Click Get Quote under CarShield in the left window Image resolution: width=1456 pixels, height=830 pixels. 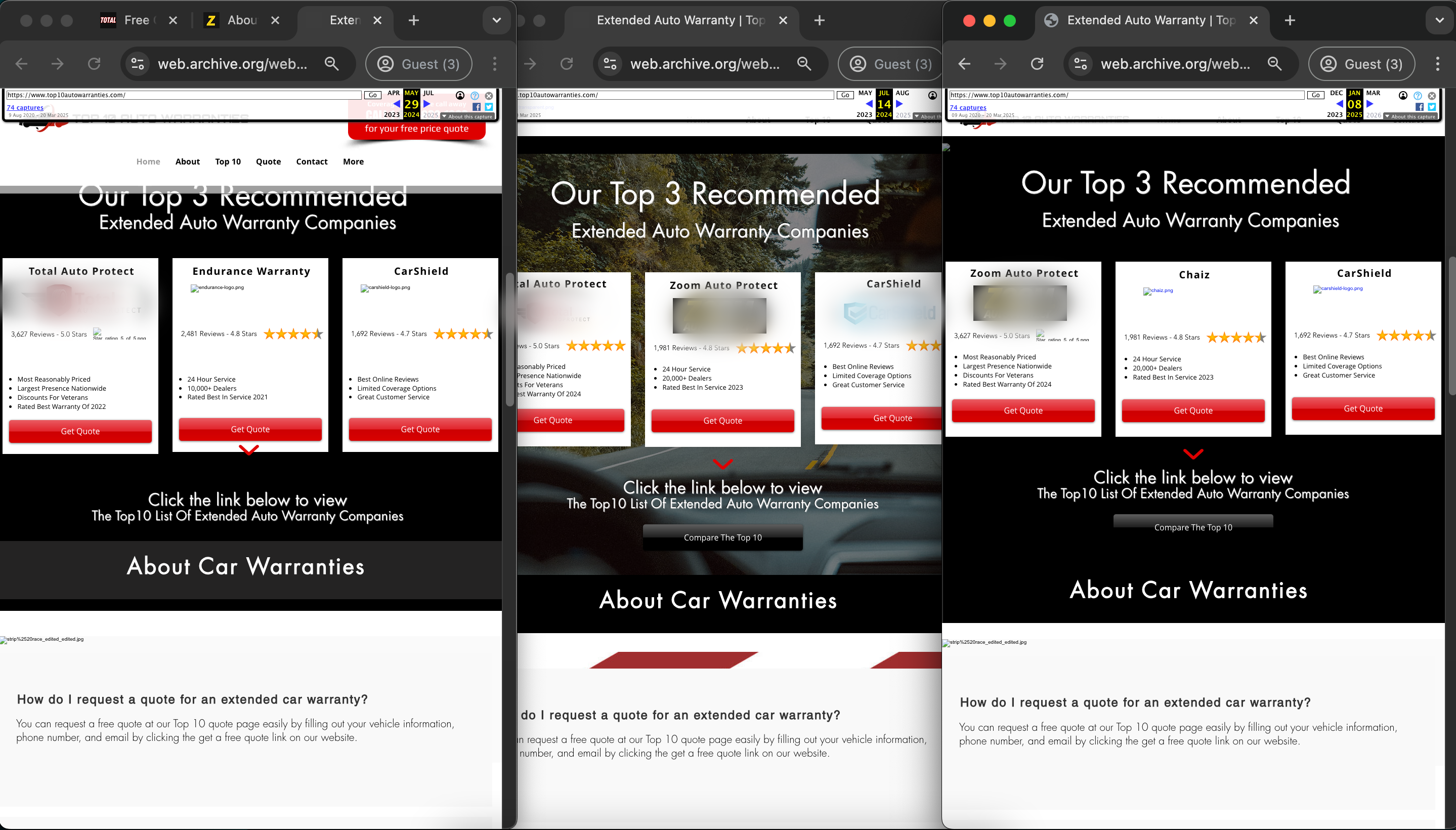(x=420, y=429)
